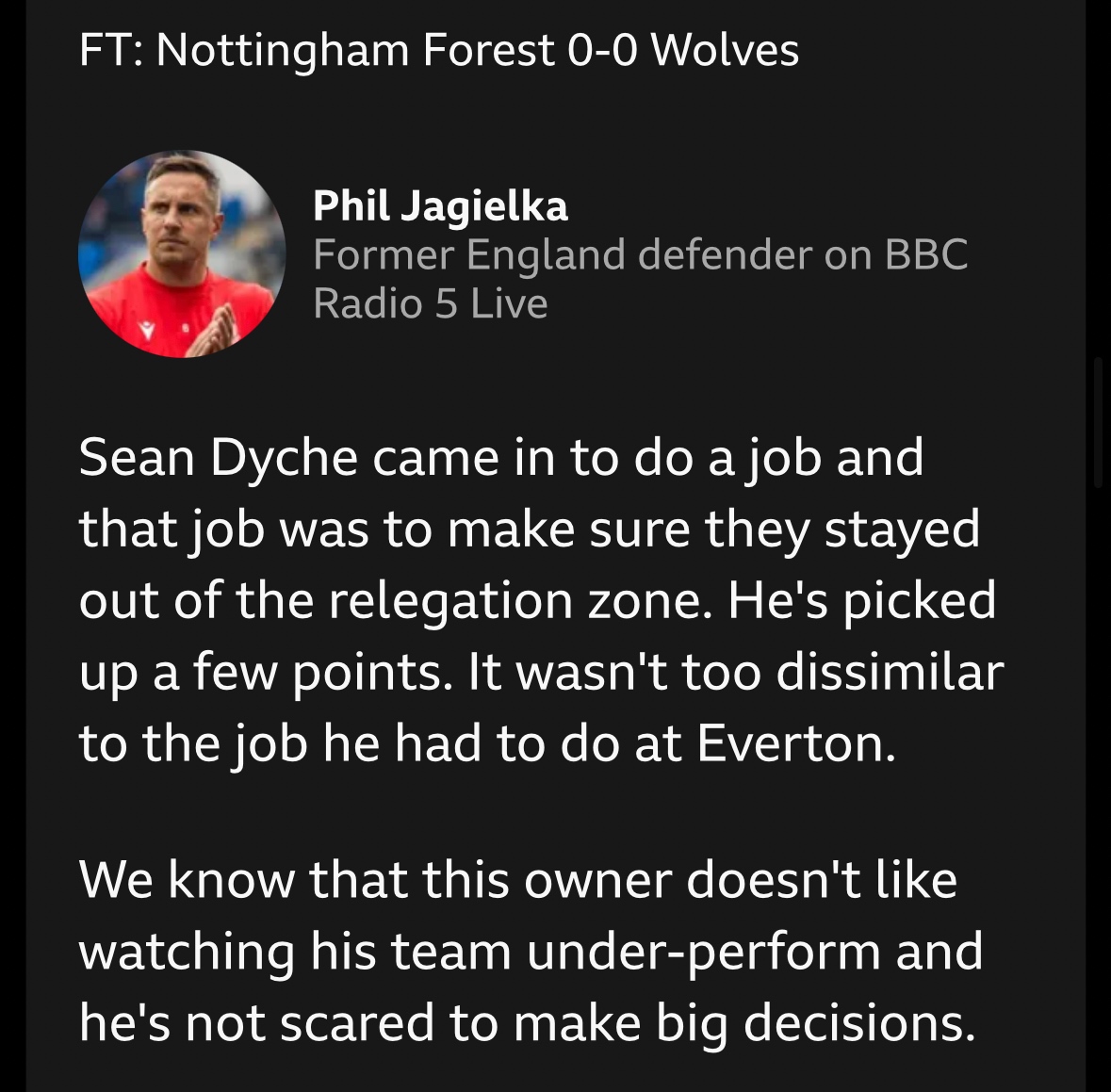The width and height of the screenshot is (1111, 1092).
Task: Click the white logo on the red shirt
Action: (147, 330)
